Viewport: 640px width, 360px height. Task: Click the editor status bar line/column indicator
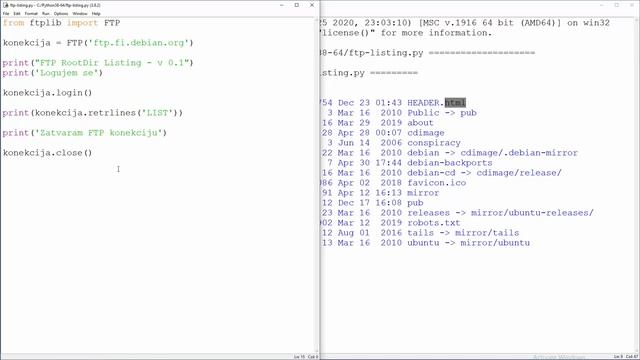[x=306, y=357]
